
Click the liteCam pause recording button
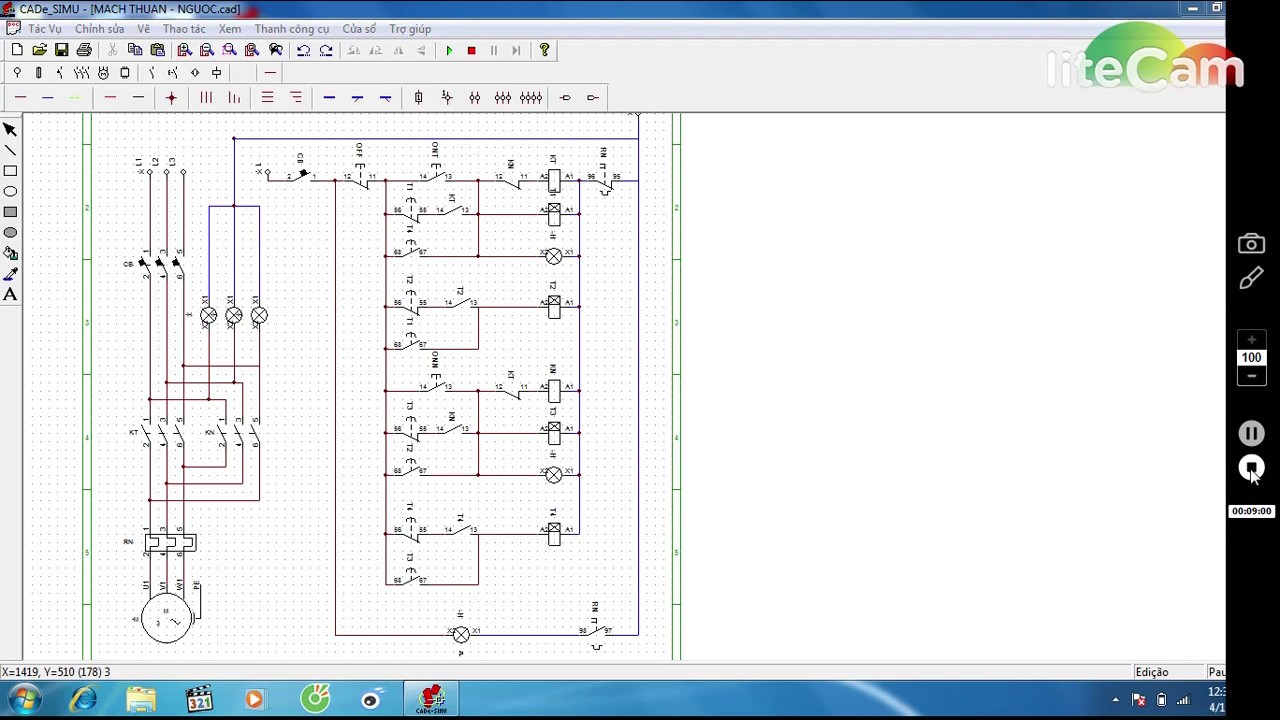click(1251, 433)
